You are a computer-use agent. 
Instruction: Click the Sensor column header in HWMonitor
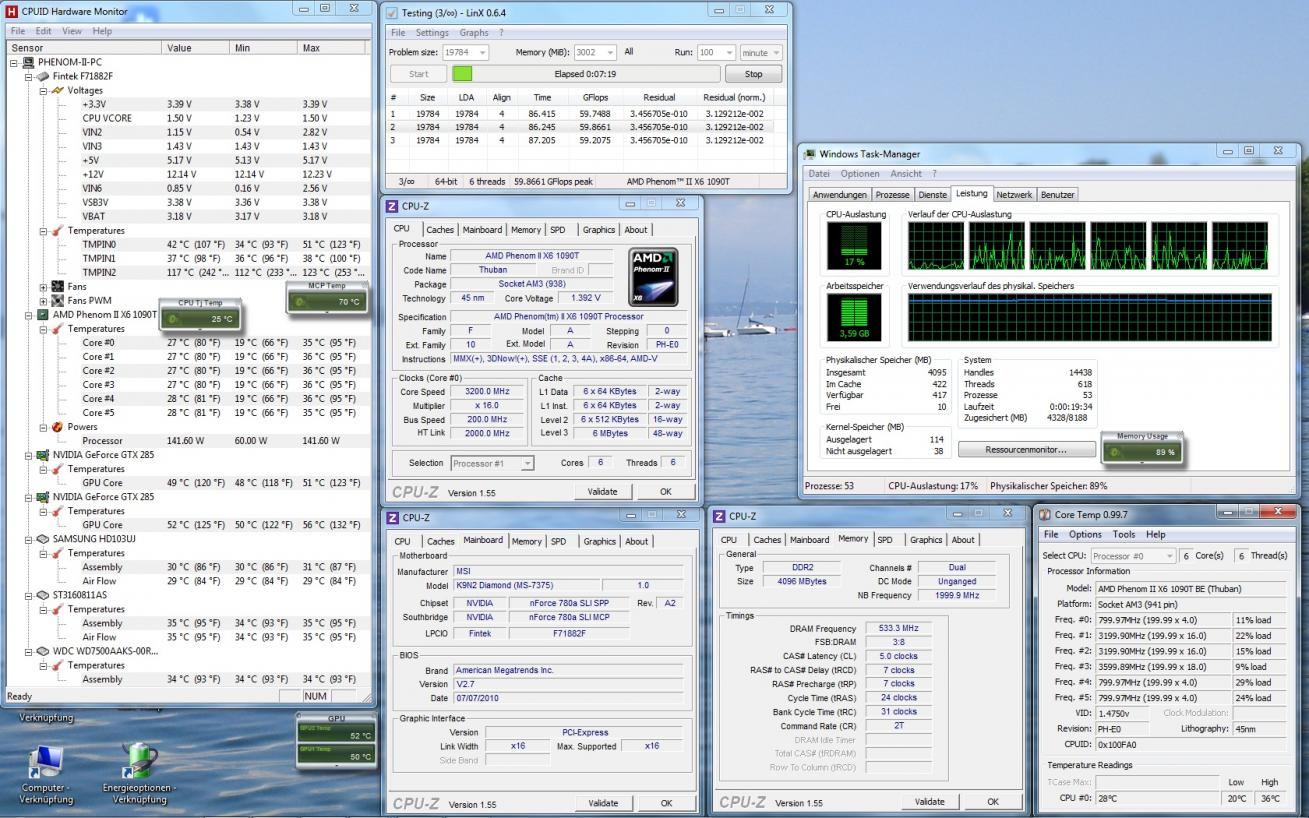point(83,47)
